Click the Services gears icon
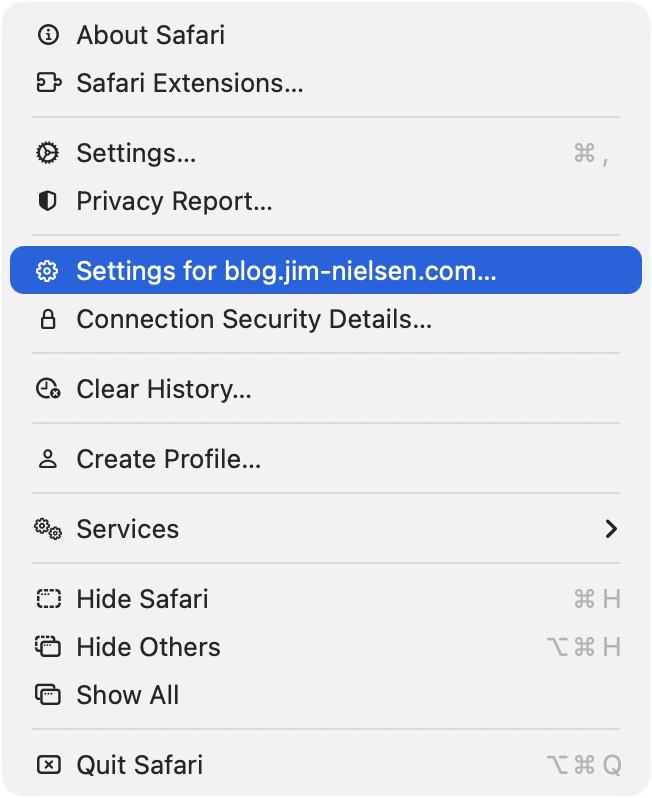Image resolution: width=652 pixels, height=798 pixels. point(47,529)
